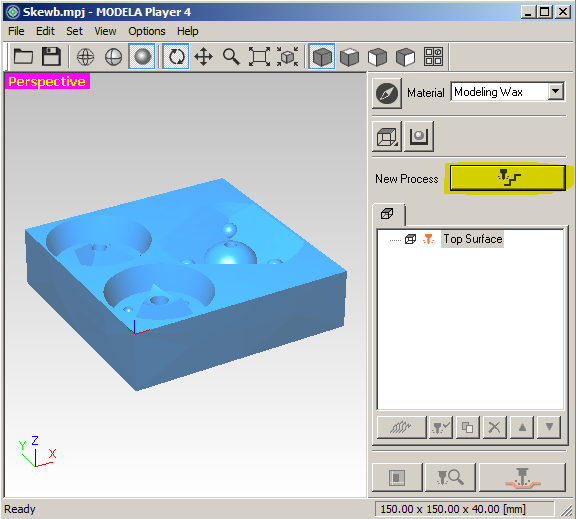This screenshot has width=576, height=519.
Task: Switch to the second cube view icon
Action: coord(349,57)
